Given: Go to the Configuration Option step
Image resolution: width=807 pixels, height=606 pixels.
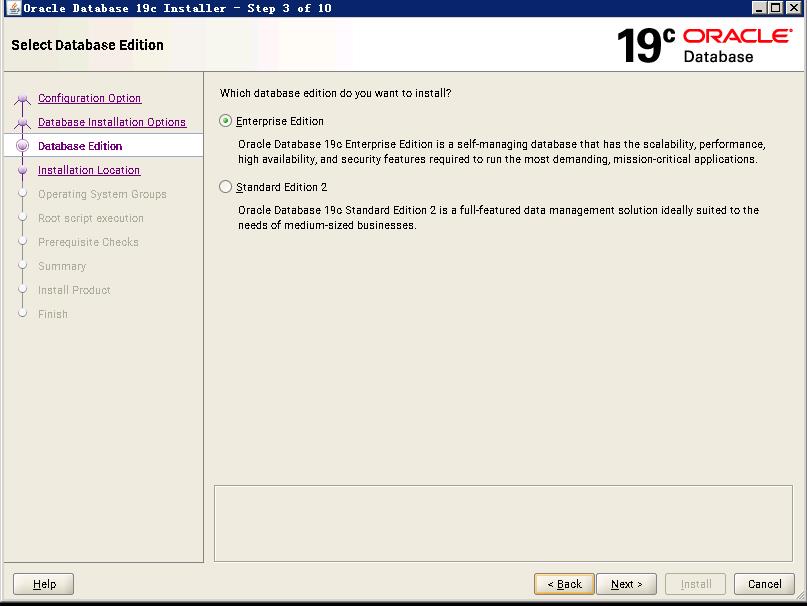Looking at the screenshot, I should point(90,98).
